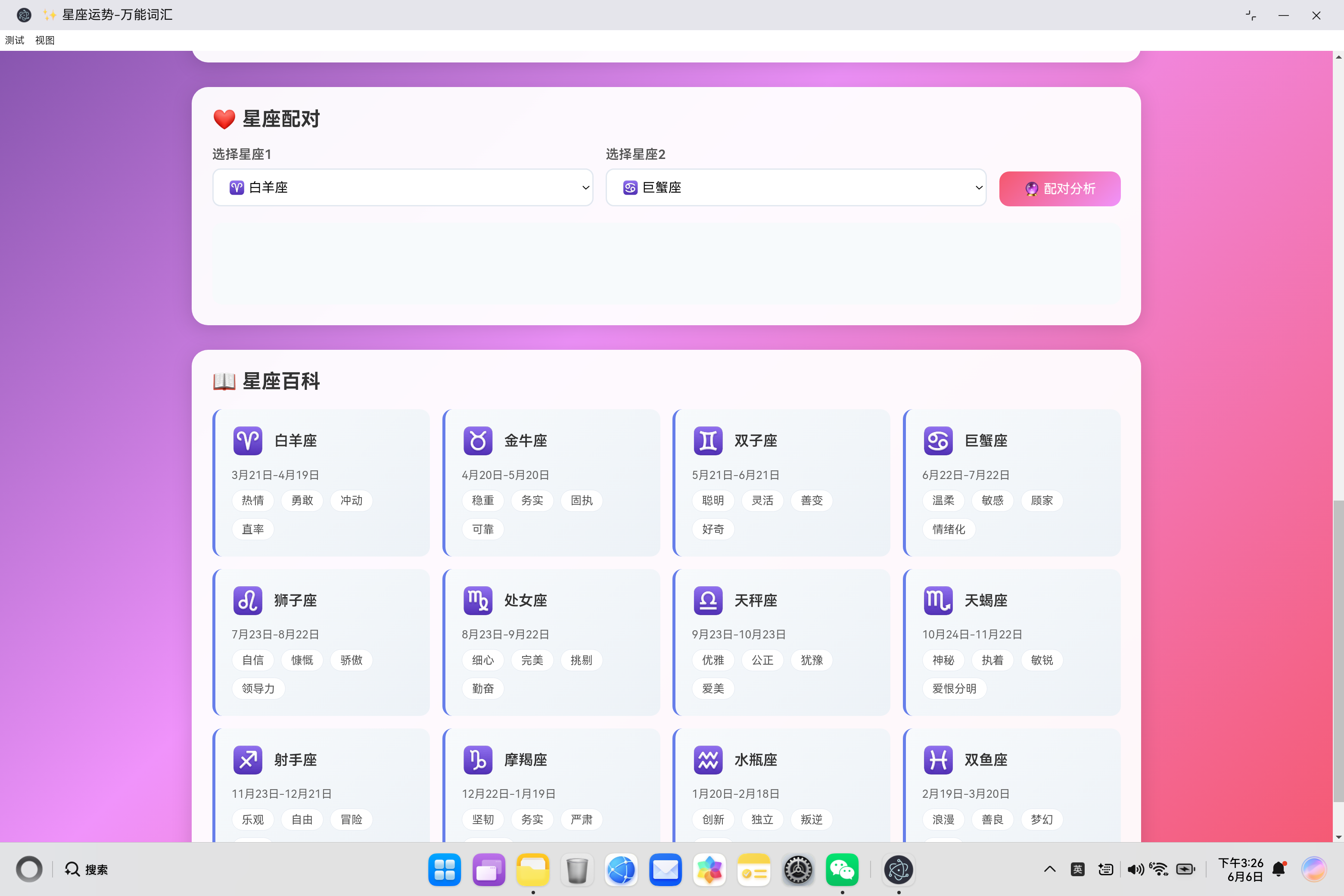Click the 双子座 card title
The image size is (1344, 896).
[756, 441]
